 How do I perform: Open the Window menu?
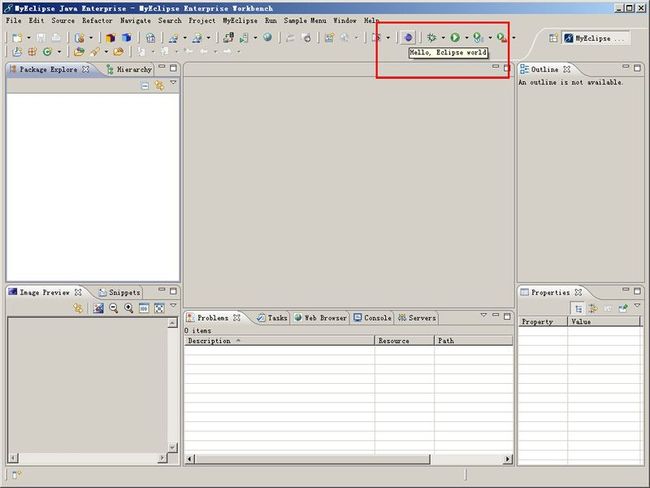tap(345, 20)
